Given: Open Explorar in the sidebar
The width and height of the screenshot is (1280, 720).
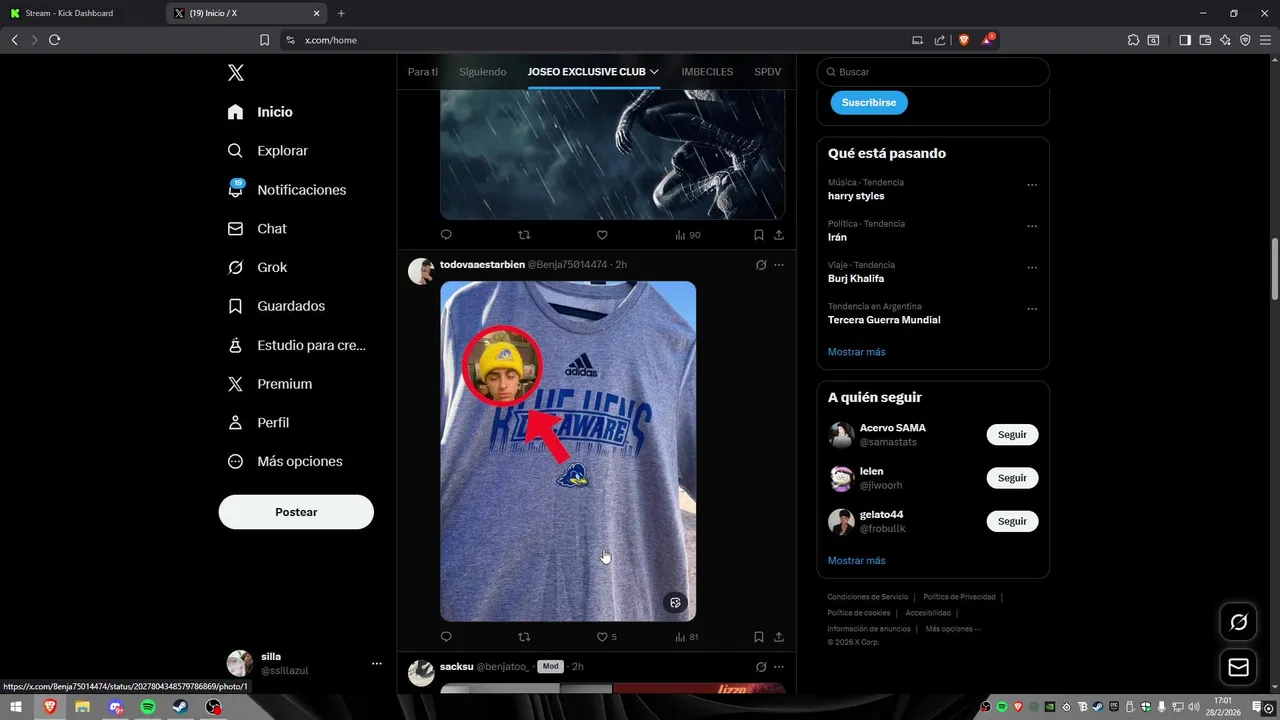Looking at the screenshot, I should click(268, 151).
